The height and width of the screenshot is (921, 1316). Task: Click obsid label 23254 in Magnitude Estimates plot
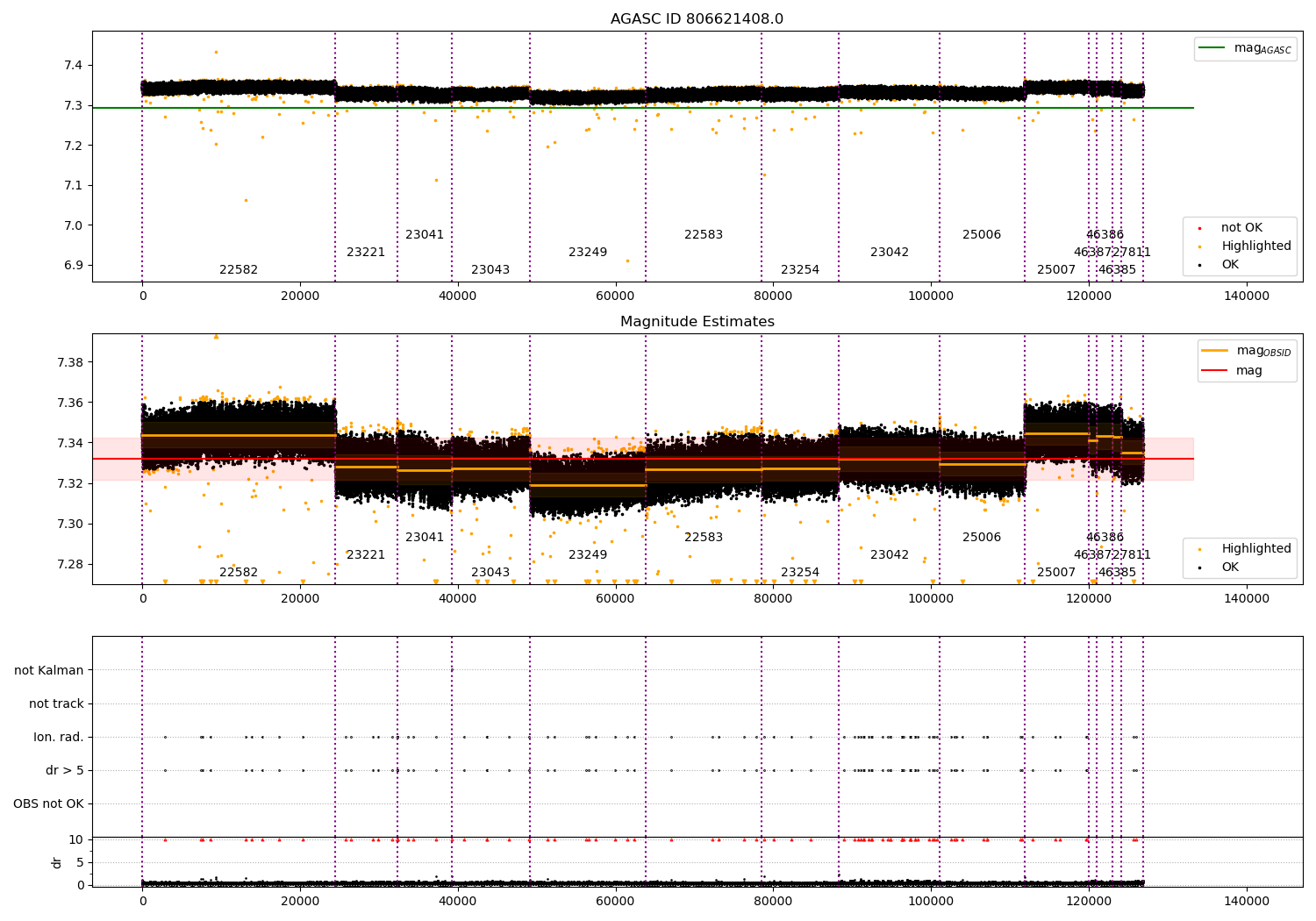point(800,573)
